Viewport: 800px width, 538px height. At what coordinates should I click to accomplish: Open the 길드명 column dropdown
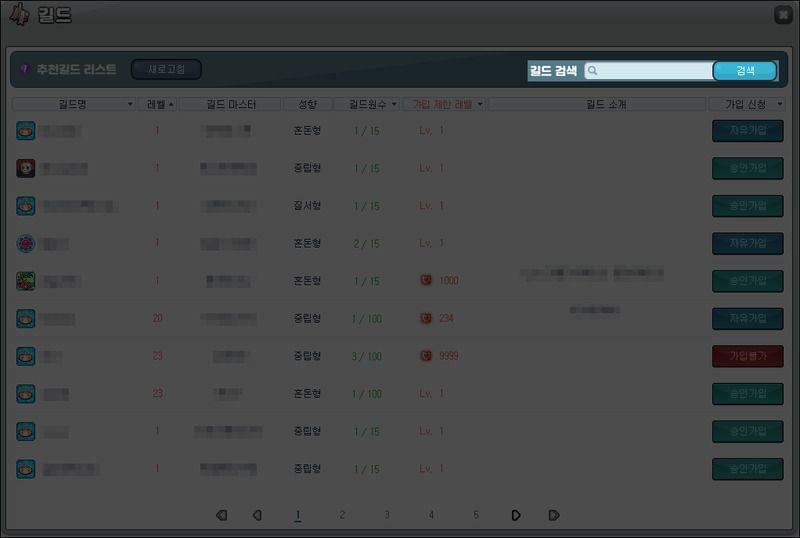click(x=130, y=104)
